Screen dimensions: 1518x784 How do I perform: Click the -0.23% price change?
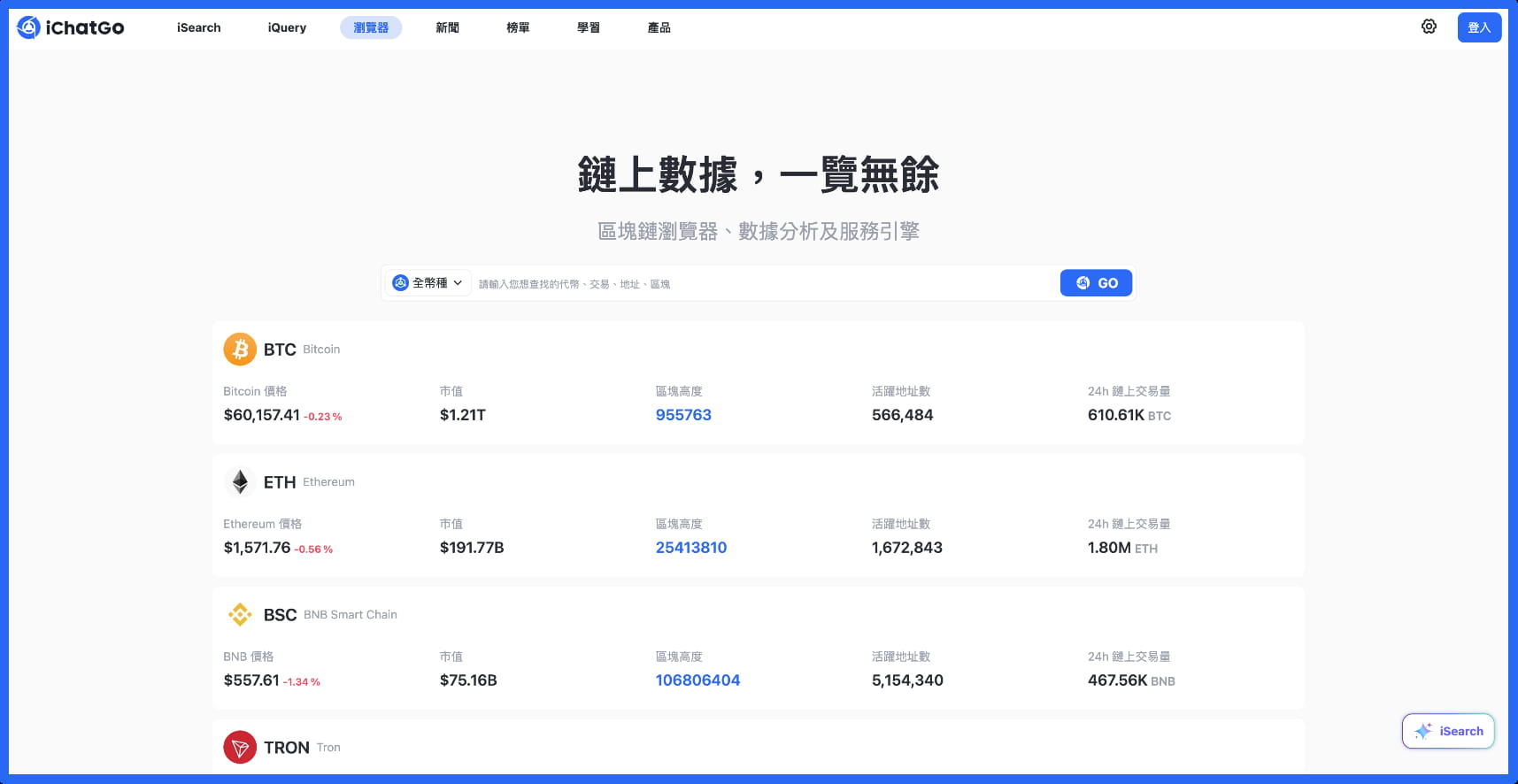coord(323,417)
